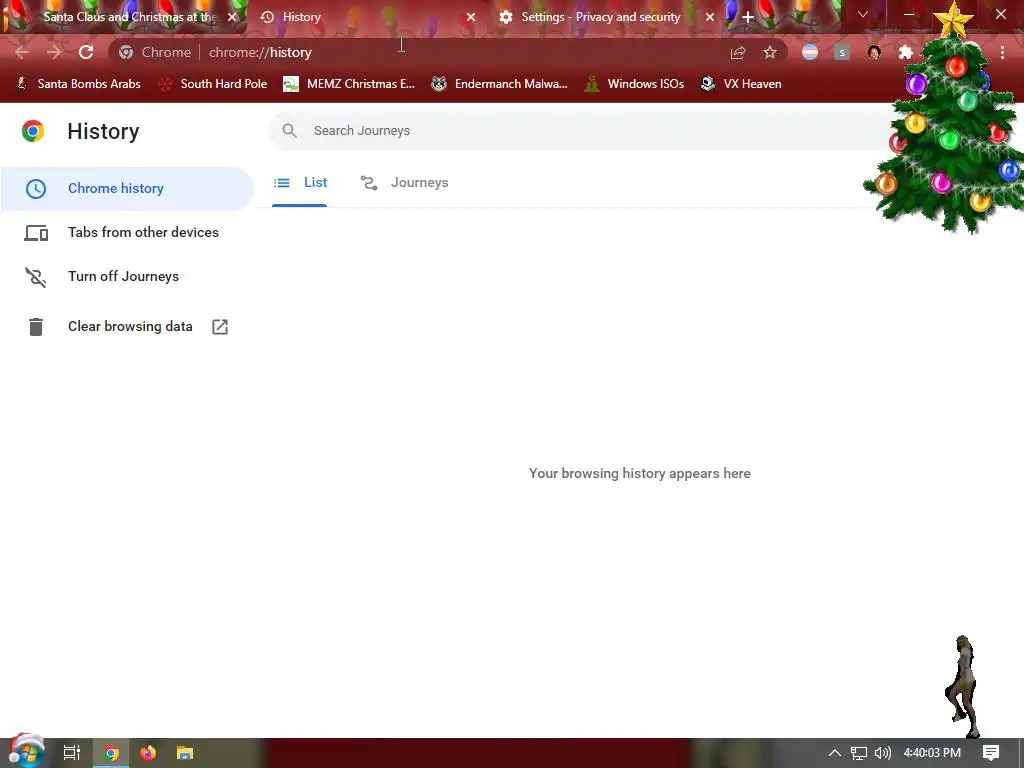
Task: Open Santa Bombs Arabs bookmark
Action: point(78,84)
